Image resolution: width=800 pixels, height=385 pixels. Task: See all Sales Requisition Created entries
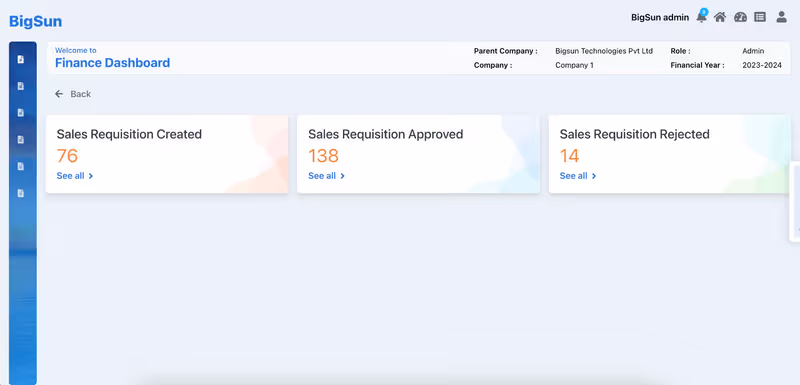click(x=75, y=176)
